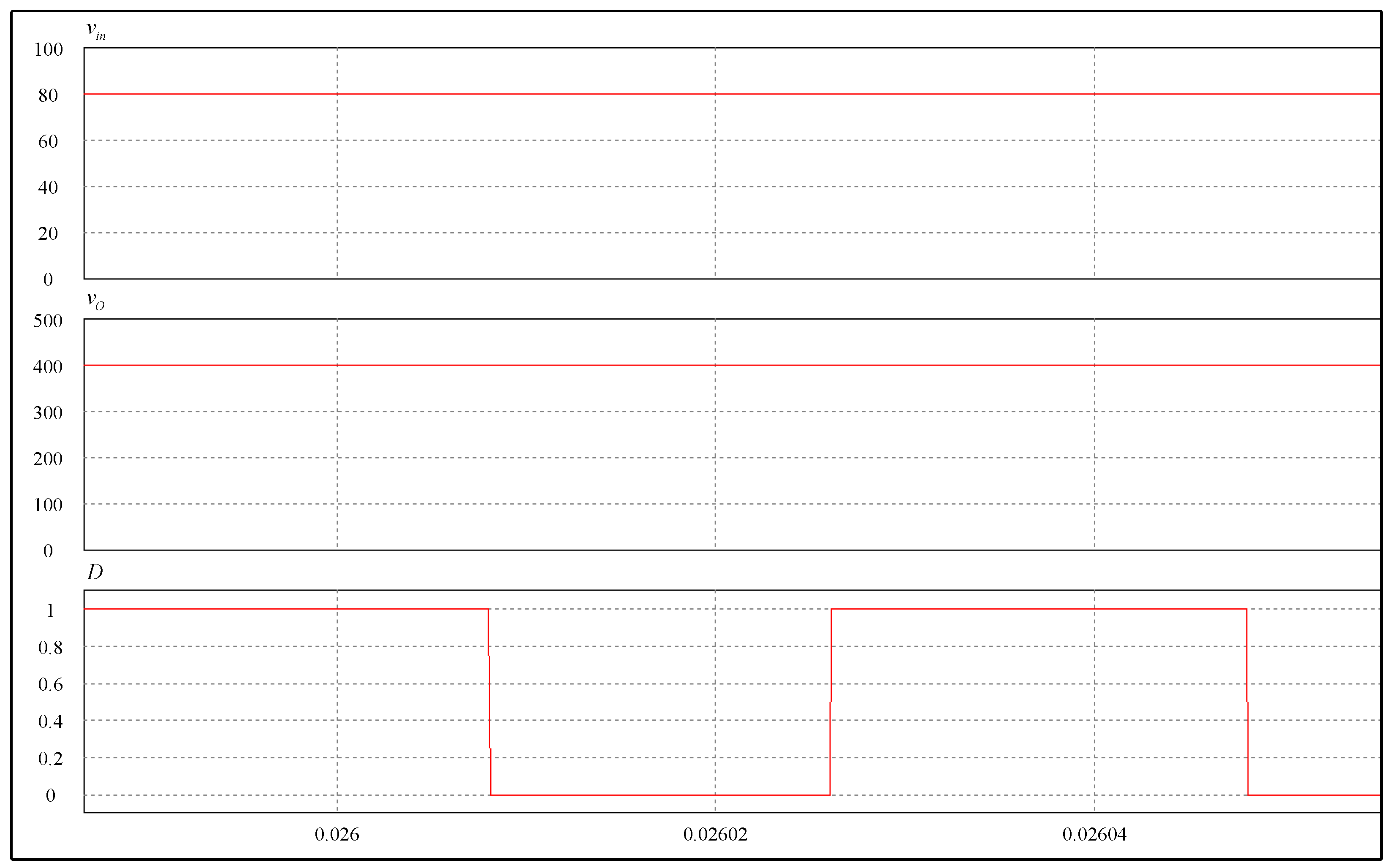Click the 0.02602 time axis tick label
This screenshot has height=868, width=1395.
[x=715, y=834]
